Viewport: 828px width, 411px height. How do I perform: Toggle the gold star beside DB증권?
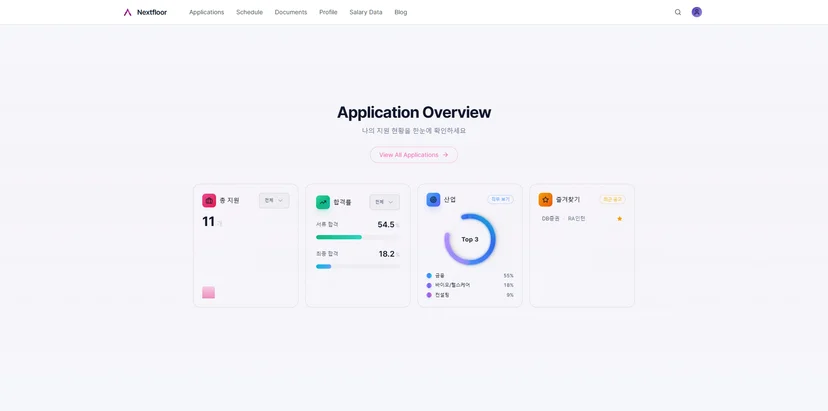[619, 219]
